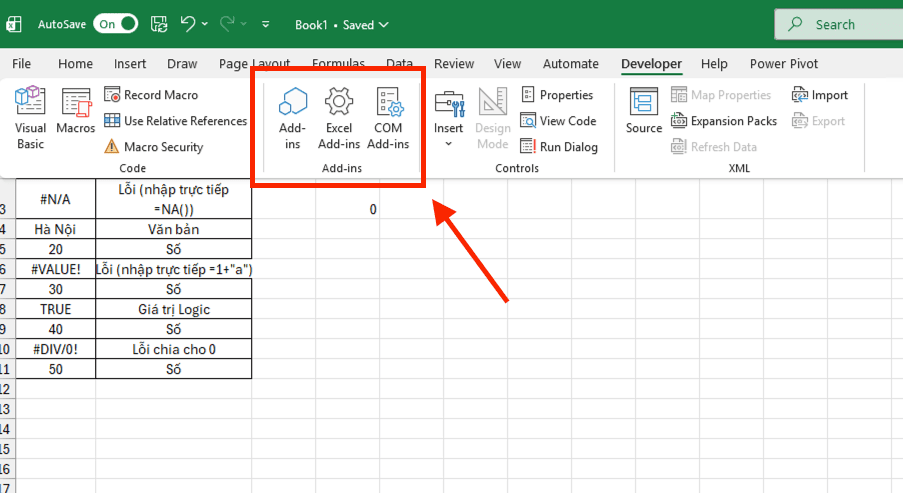Open the Power Pivot tab
The image size is (903, 493).
pyautogui.click(x=783, y=64)
